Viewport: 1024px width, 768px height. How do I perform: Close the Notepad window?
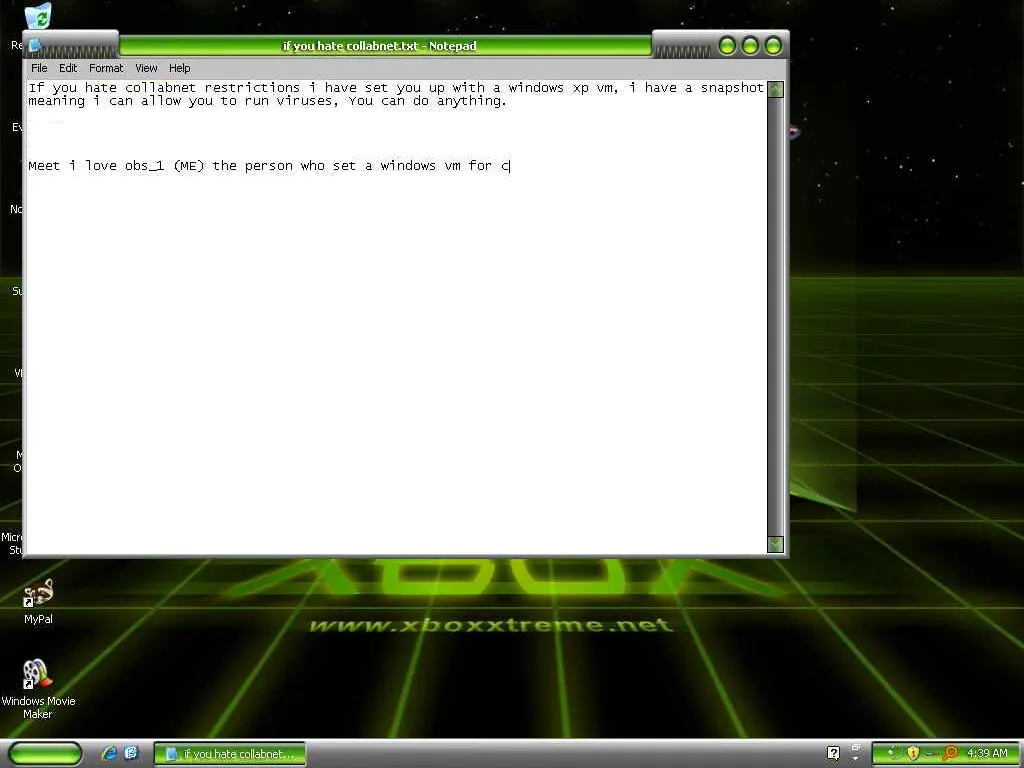(773, 46)
